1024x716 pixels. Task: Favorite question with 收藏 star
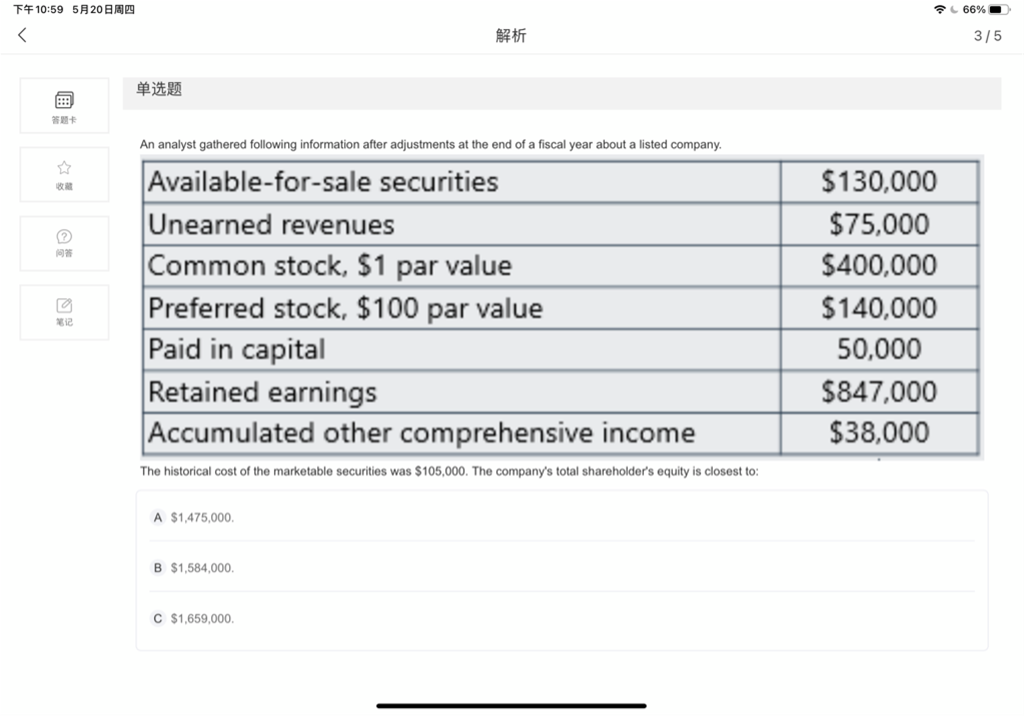click(64, 174)
